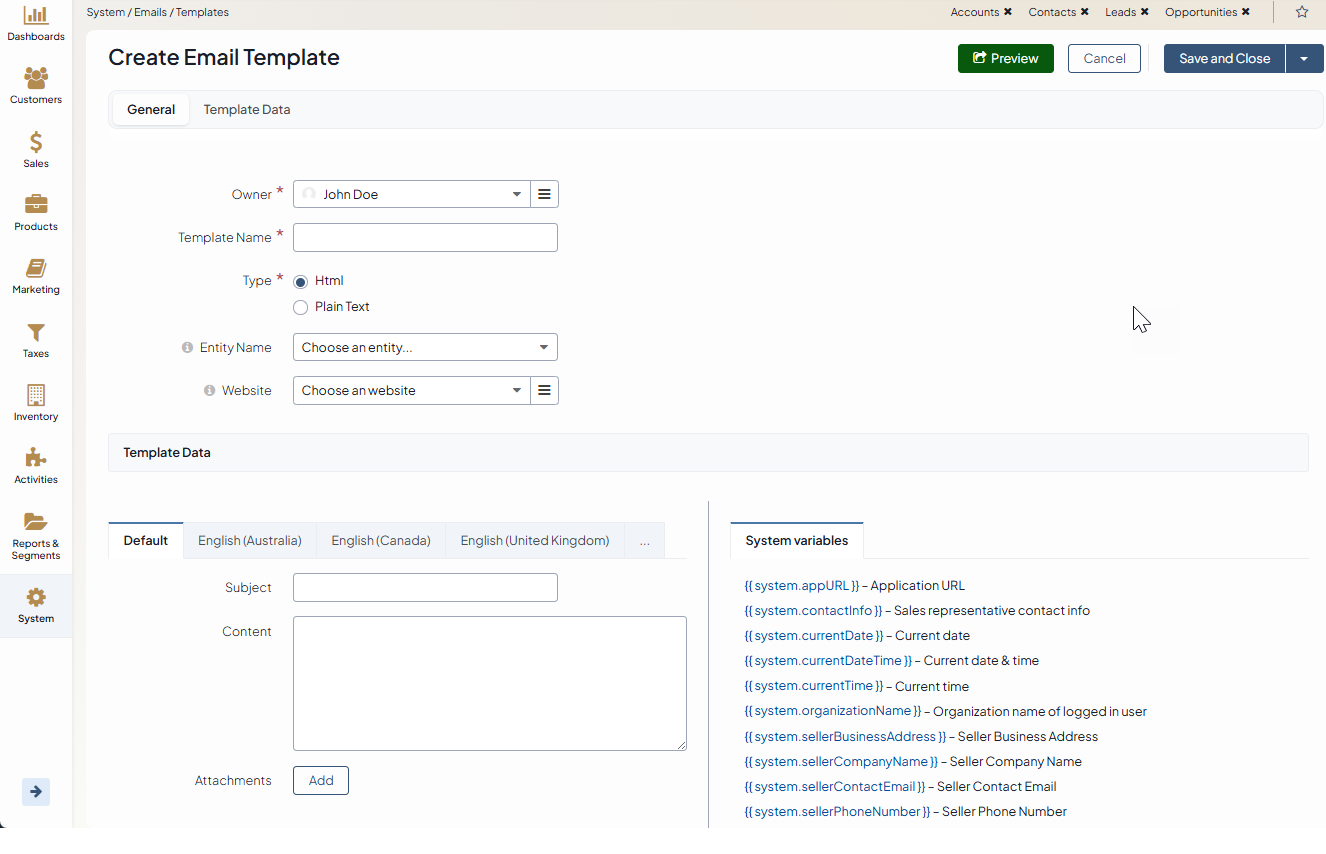This screenshot has width=1326, height=854.
Task: Click the Sales dollar icon
Action: (36, 142)
